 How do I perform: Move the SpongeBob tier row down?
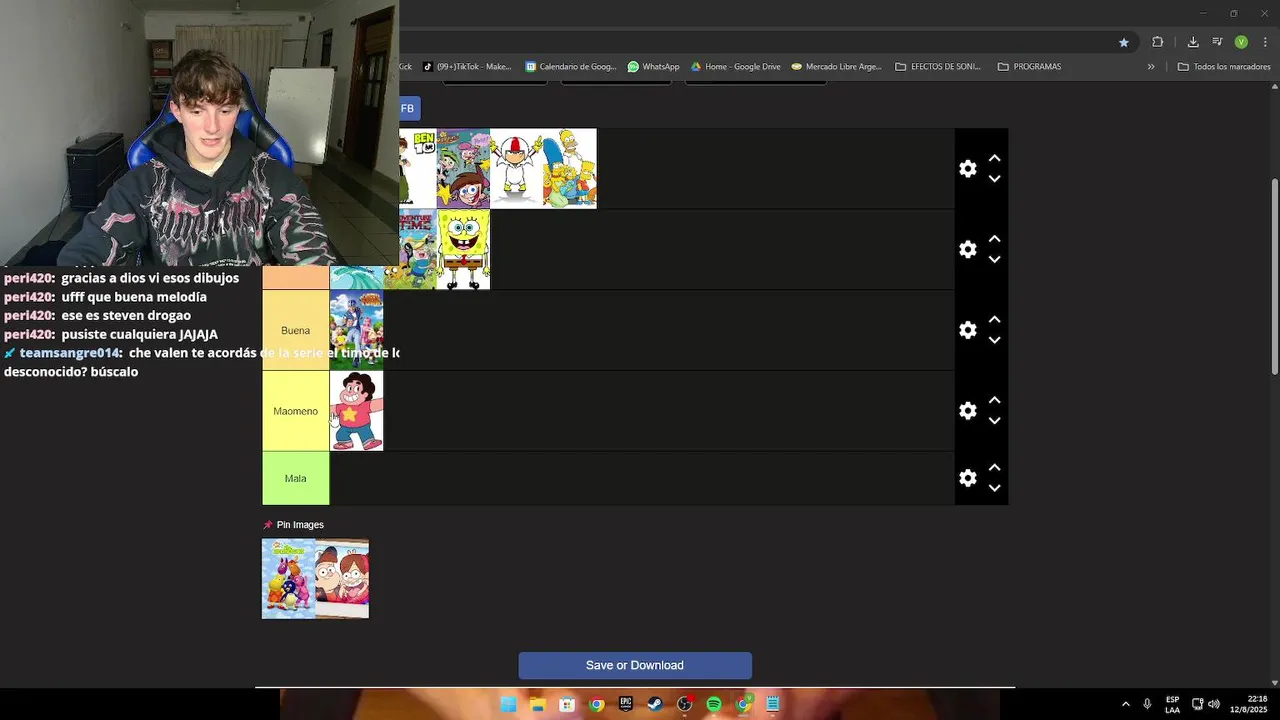[x=995, y=260]
